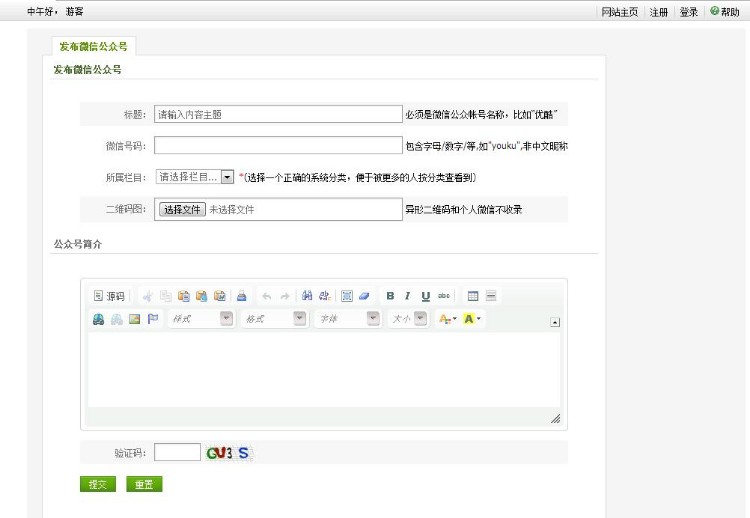750x518 pixels.
Task: Toggle Bold formatting
Action: click(x=390, y=296)
